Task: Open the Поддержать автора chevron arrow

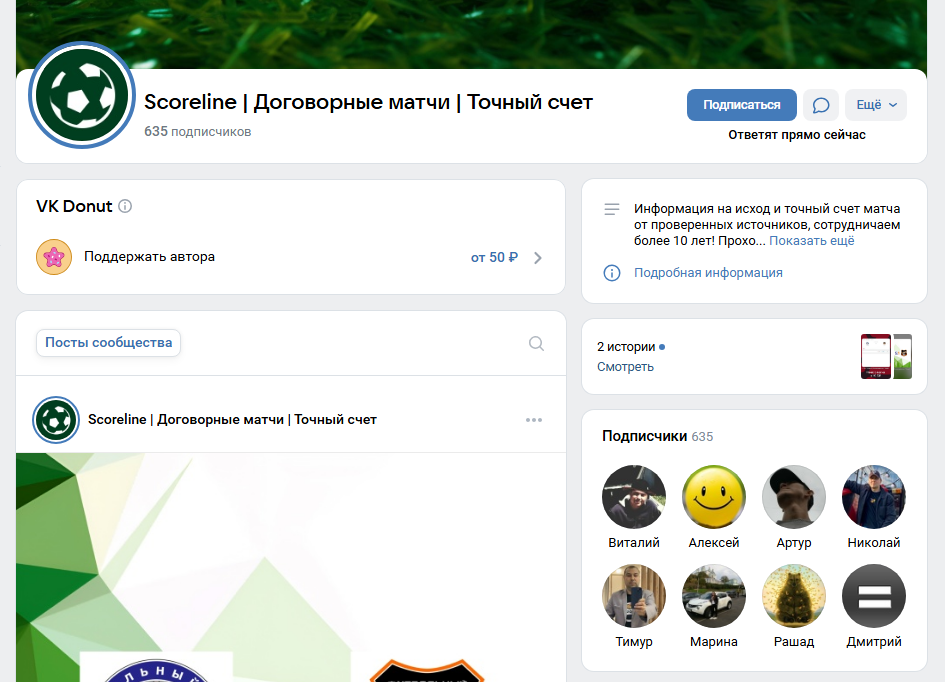Action: tap(538, 258)
